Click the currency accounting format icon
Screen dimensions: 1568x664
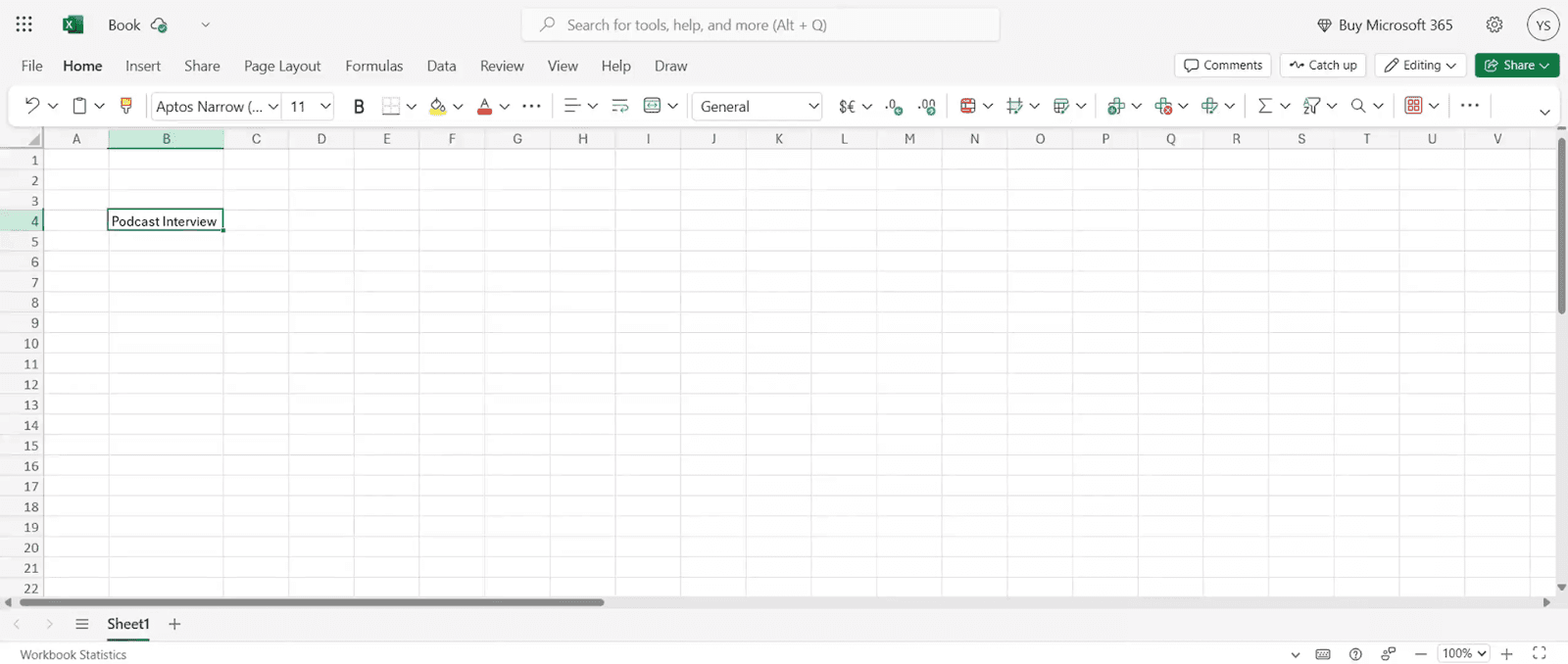coord(847,106)
